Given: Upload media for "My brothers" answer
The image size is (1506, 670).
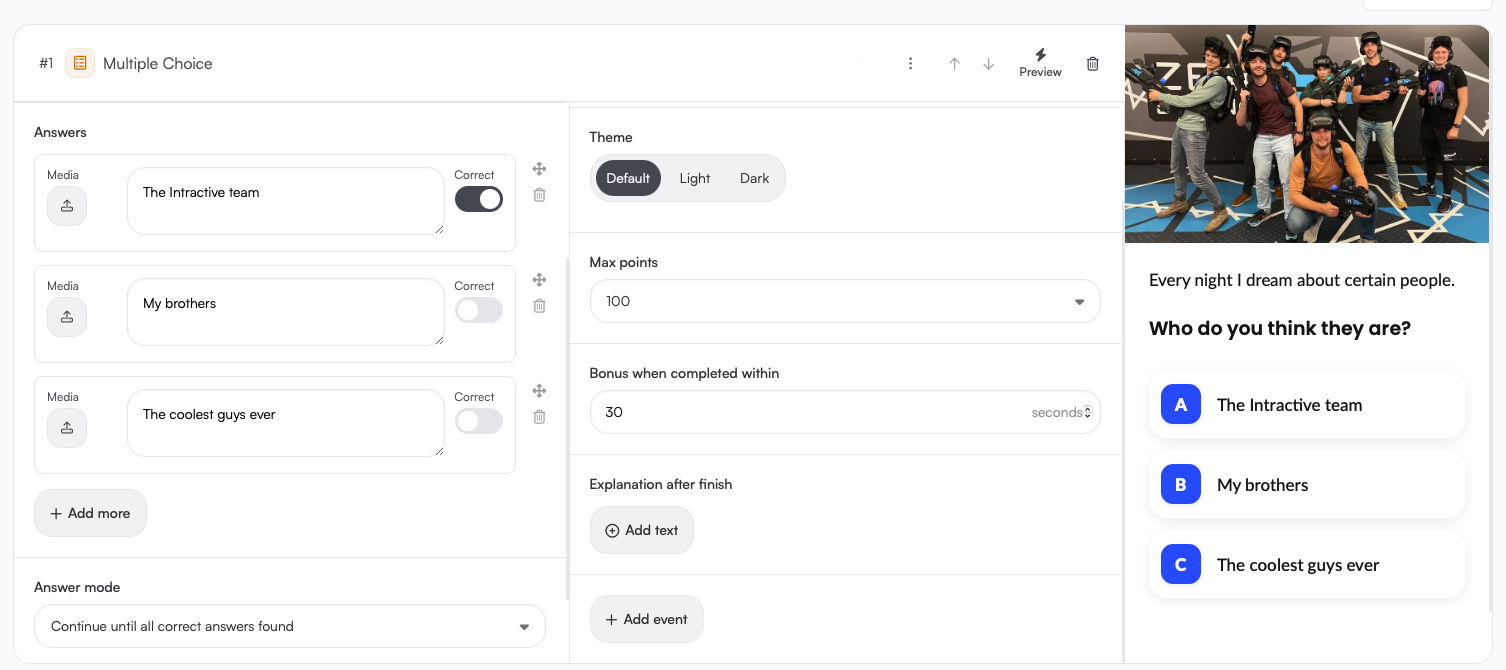Looking at the screenshot, I should (x=67, y=317).
